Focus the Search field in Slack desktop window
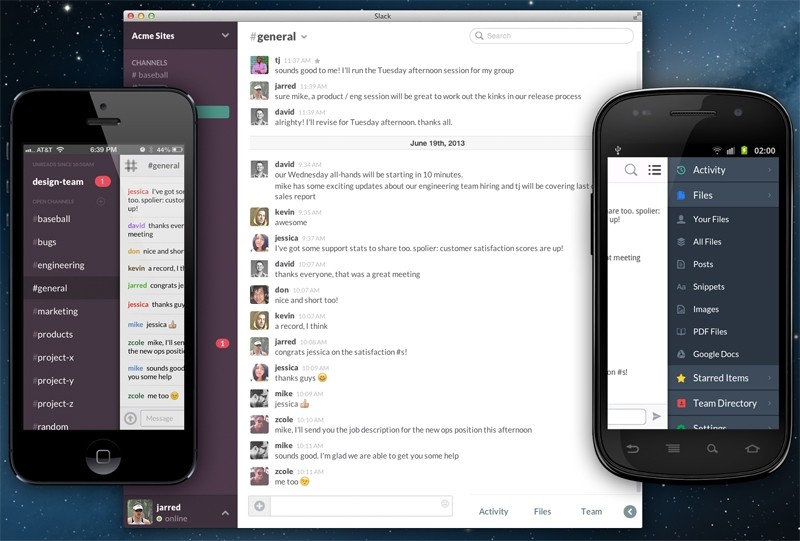Screen dimensions: 800x541 click(552, 36)
